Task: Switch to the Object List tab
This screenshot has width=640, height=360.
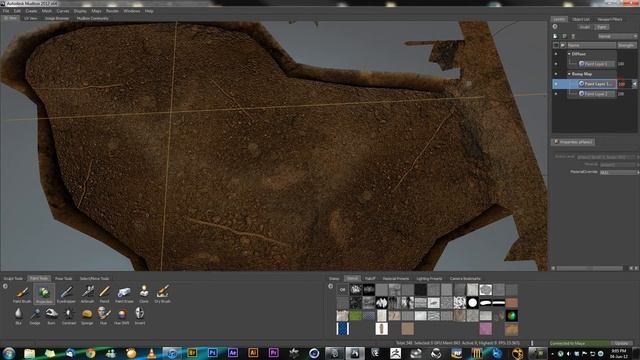Action: [x=581, y=19]
